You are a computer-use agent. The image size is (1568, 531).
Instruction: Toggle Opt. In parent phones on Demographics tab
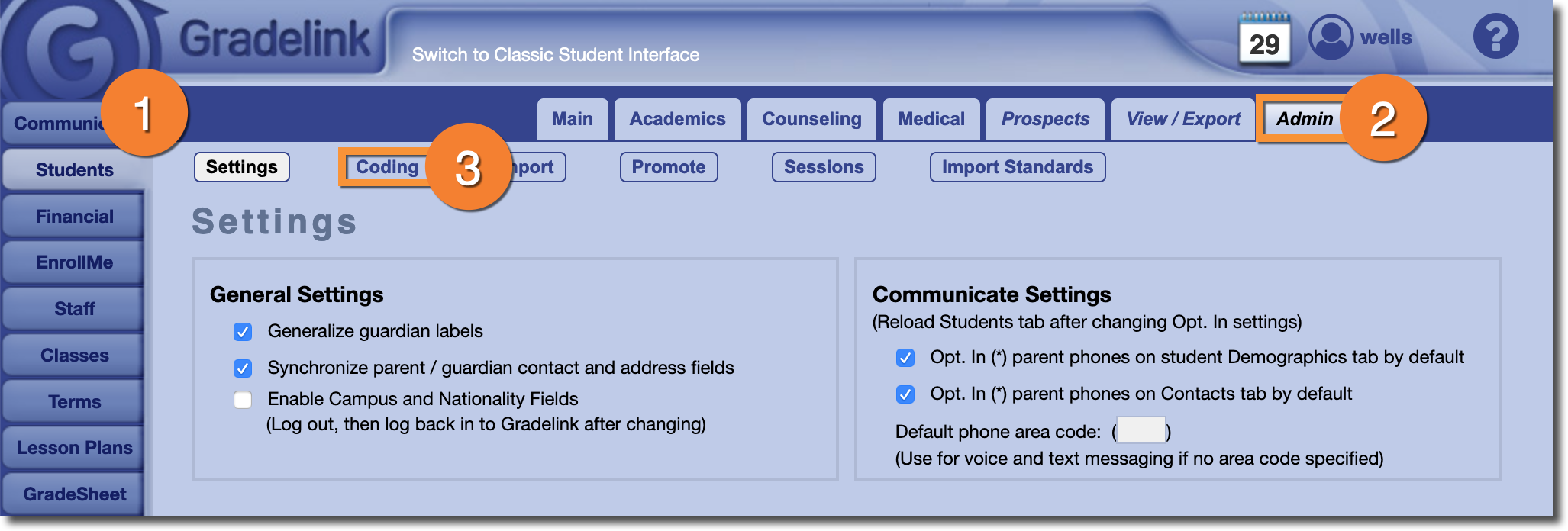tap(905, 358)
